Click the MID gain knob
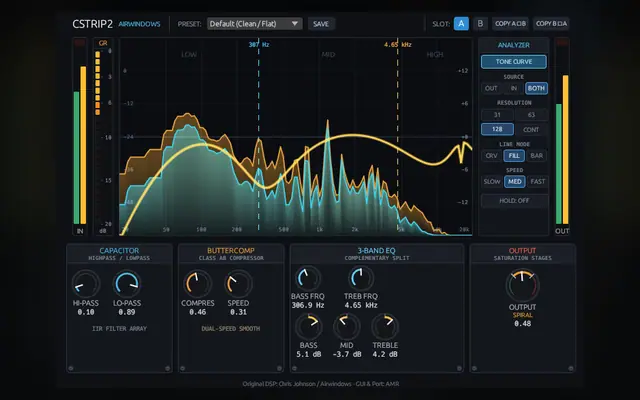This screenshot has width=640, height=400. click(347, 327)
